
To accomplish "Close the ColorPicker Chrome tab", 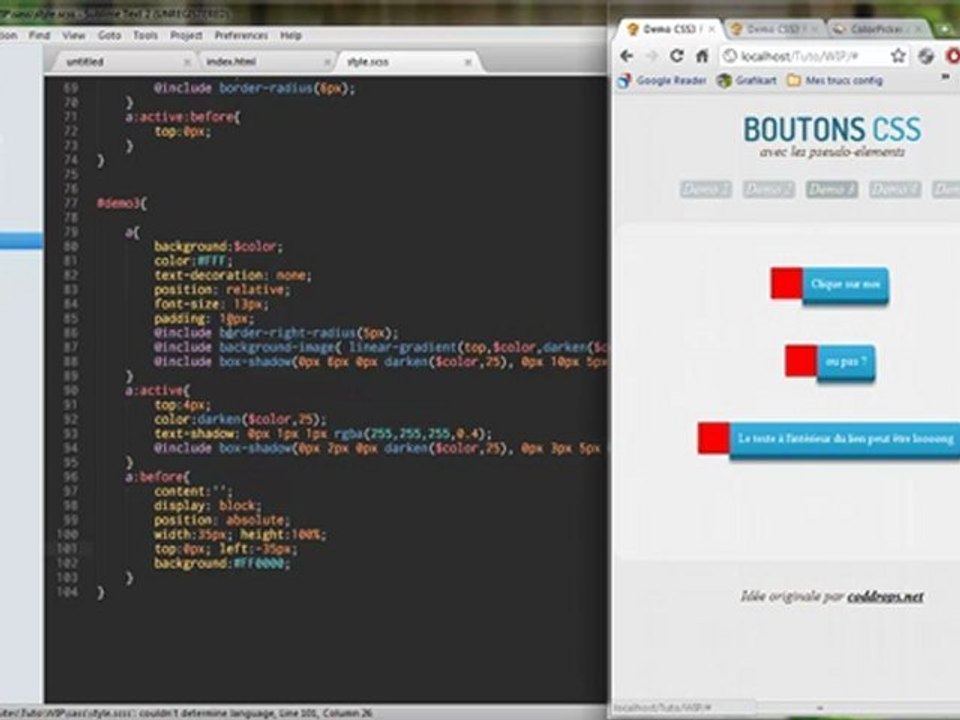I will pos(919,28).
